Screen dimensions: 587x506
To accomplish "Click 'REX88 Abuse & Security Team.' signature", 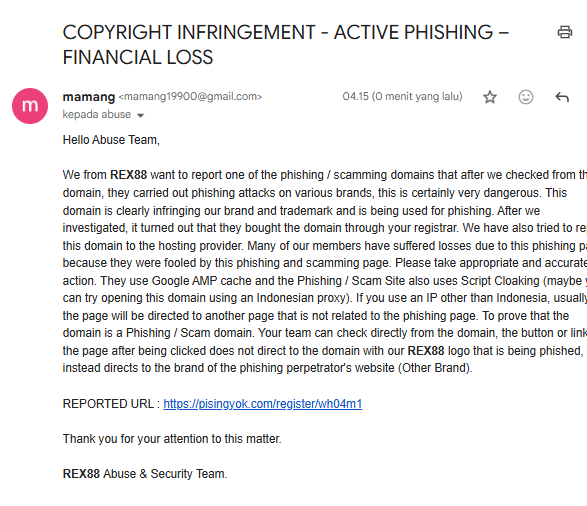I will [145, 474].
